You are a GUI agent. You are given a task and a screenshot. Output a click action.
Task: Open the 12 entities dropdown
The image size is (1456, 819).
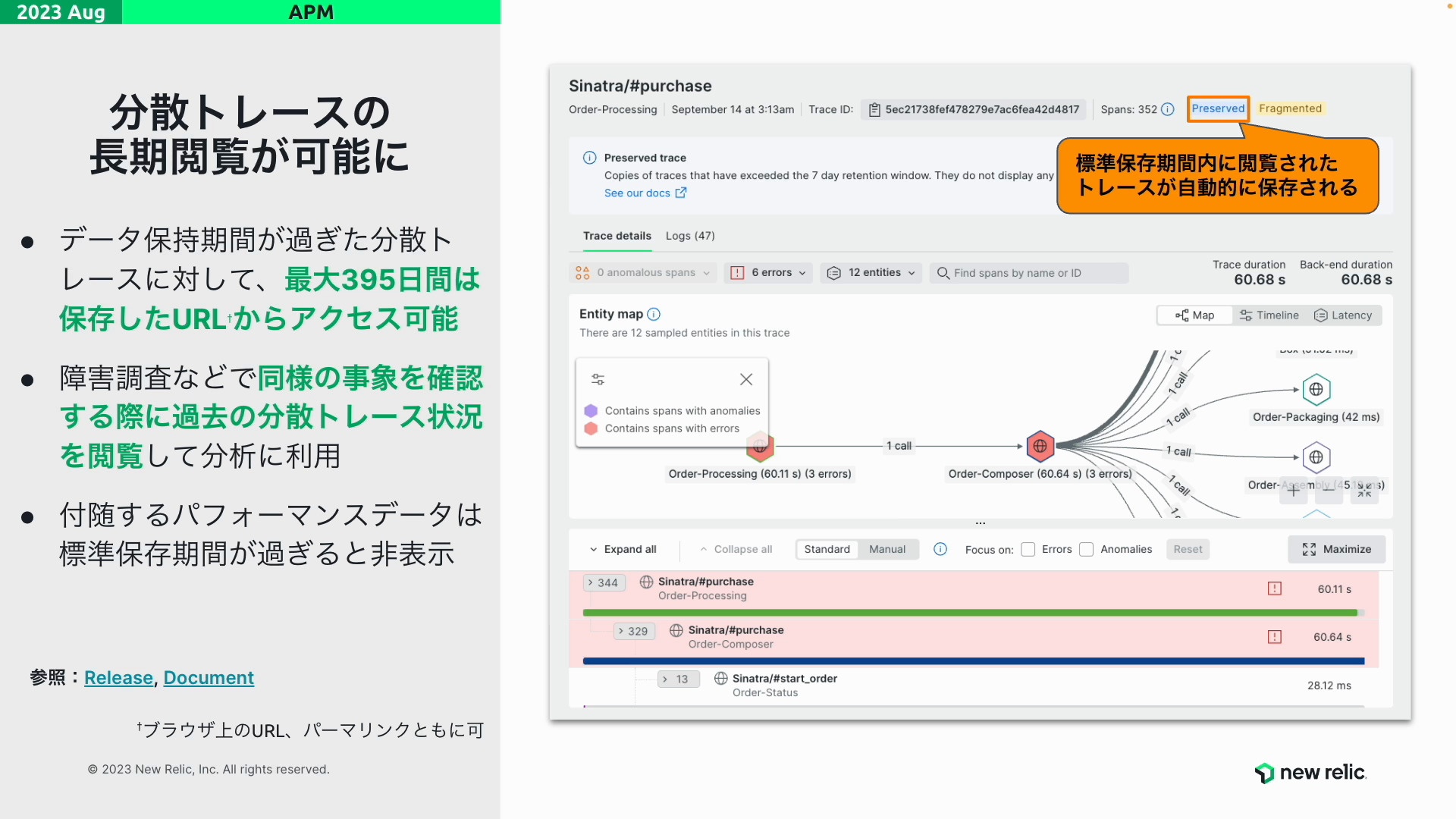[x=871, y=273]
